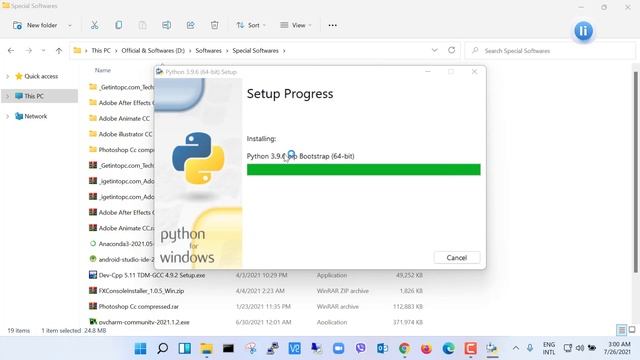
Task: Click the blue pause recording button
Action: [x=583, y=31]
